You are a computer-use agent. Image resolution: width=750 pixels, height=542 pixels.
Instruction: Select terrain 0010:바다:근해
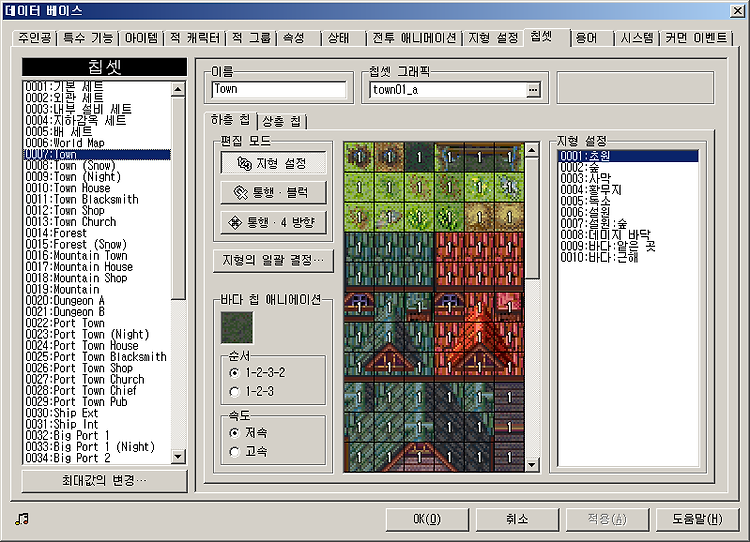coord(628,257)
